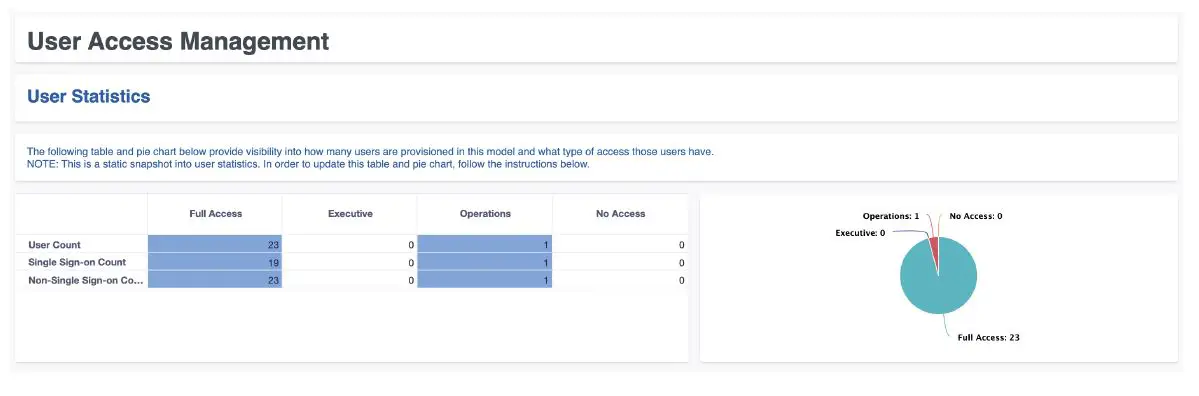Select Non-Single Sign-on No Access cell
Image resolution: width=1199 pixels, height=396 pixels.
click(620, 281)
